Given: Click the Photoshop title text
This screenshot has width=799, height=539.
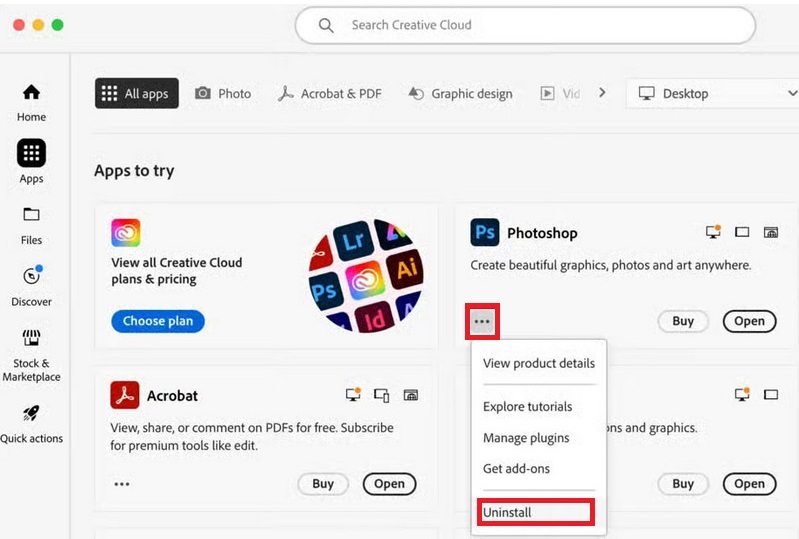Looking at the screenshot, I should [542, 233].
